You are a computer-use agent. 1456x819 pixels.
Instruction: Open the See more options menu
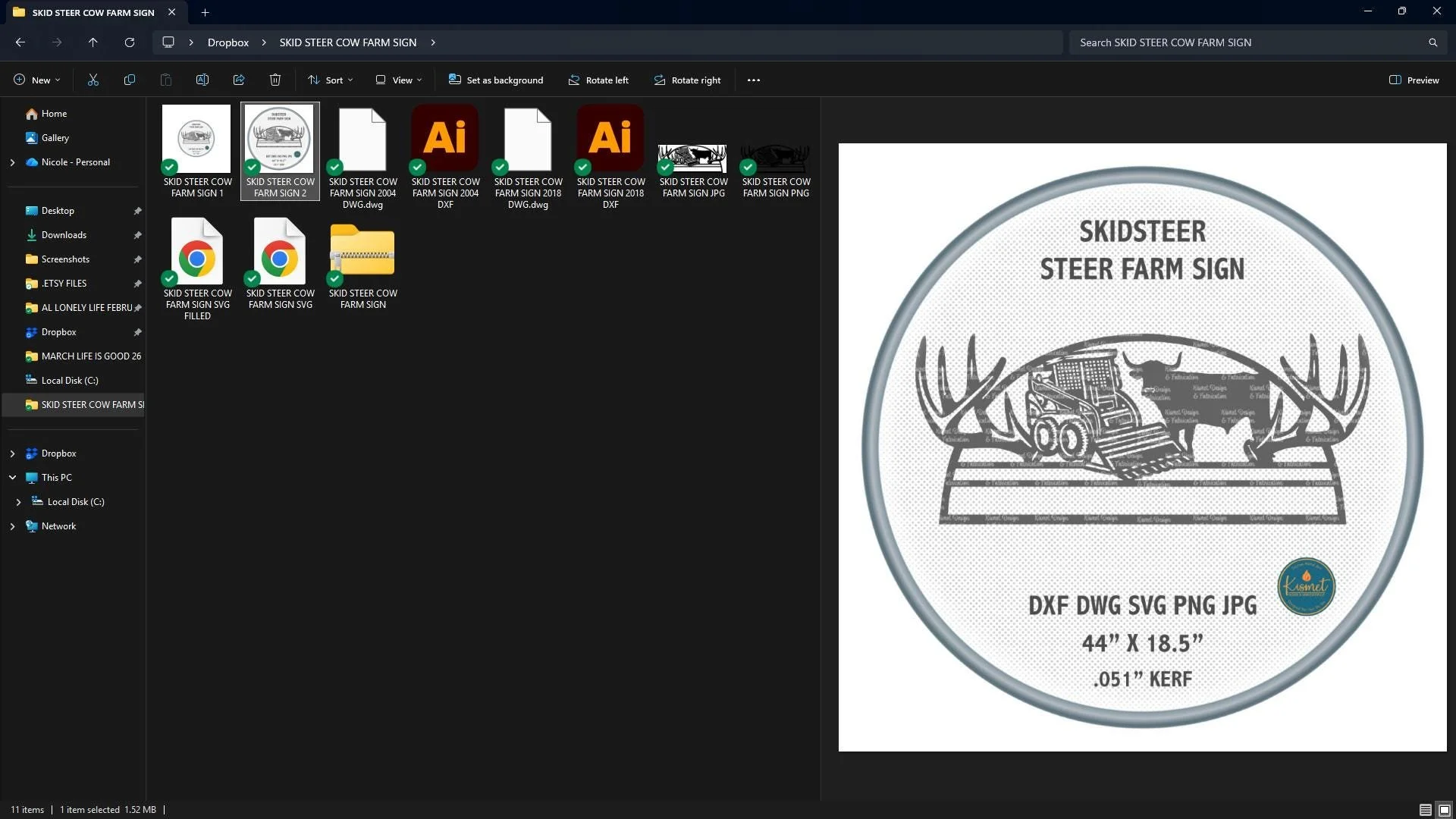pyautogui.click(x=753, y=80)
